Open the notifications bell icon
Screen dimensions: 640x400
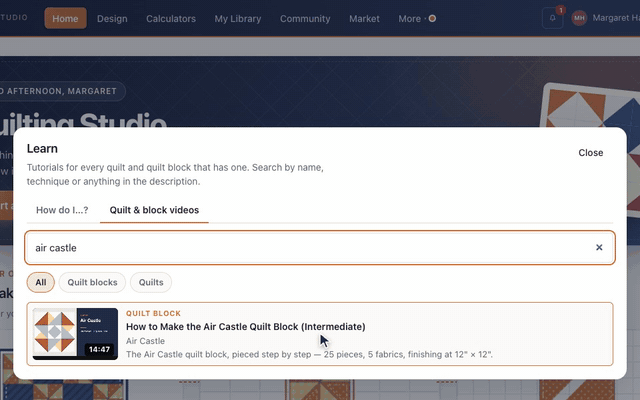[553, 18]
